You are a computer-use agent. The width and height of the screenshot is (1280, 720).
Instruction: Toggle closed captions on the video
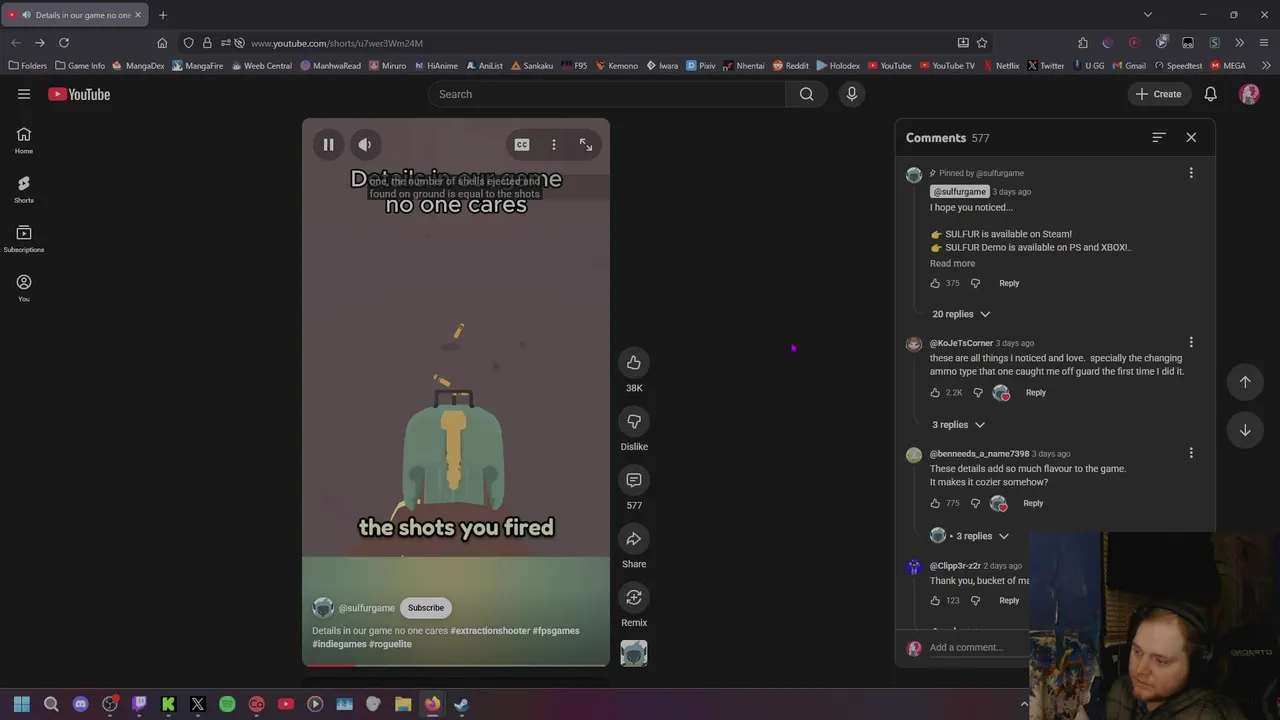522,145
